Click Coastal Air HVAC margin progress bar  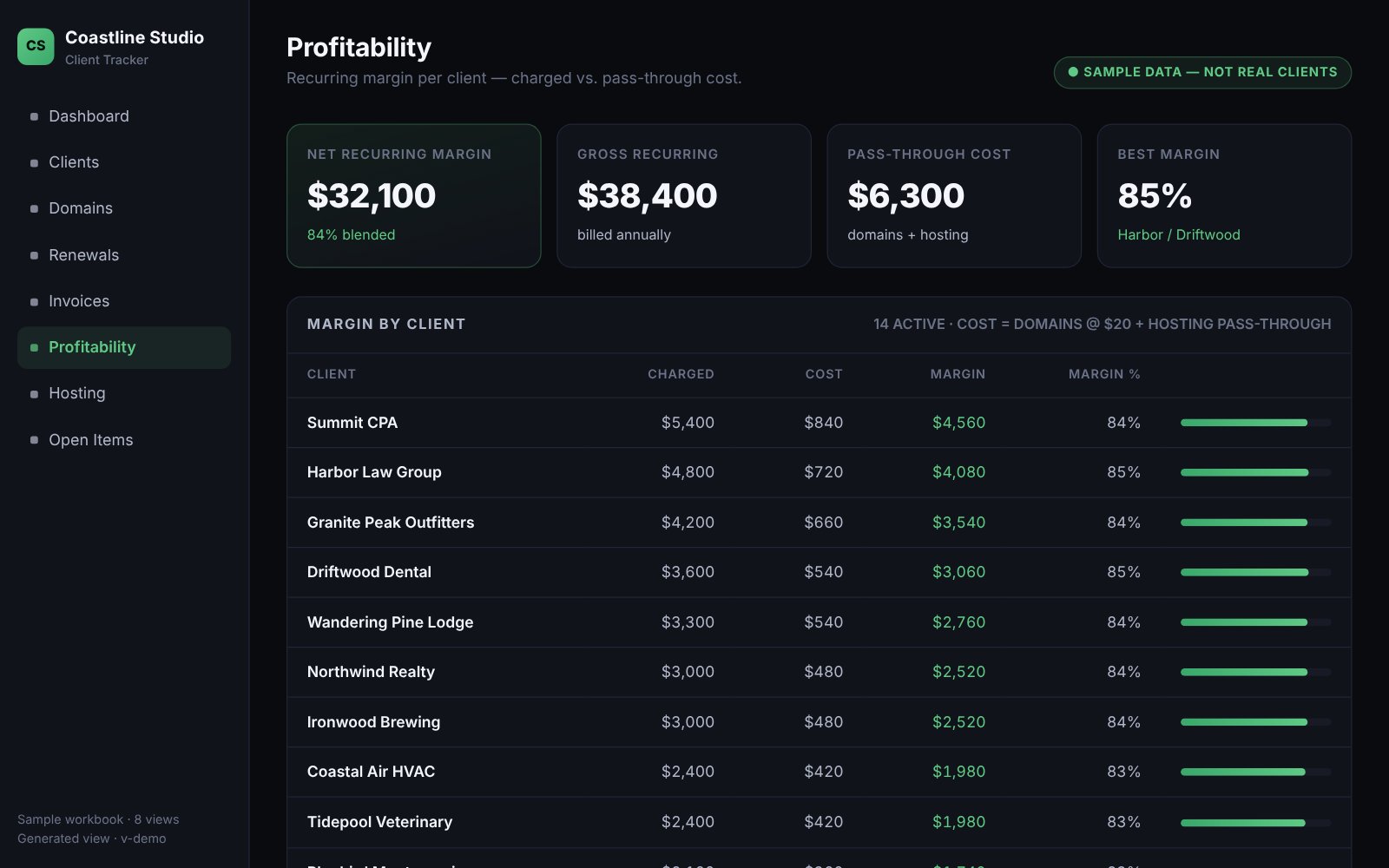[1255, 772]
